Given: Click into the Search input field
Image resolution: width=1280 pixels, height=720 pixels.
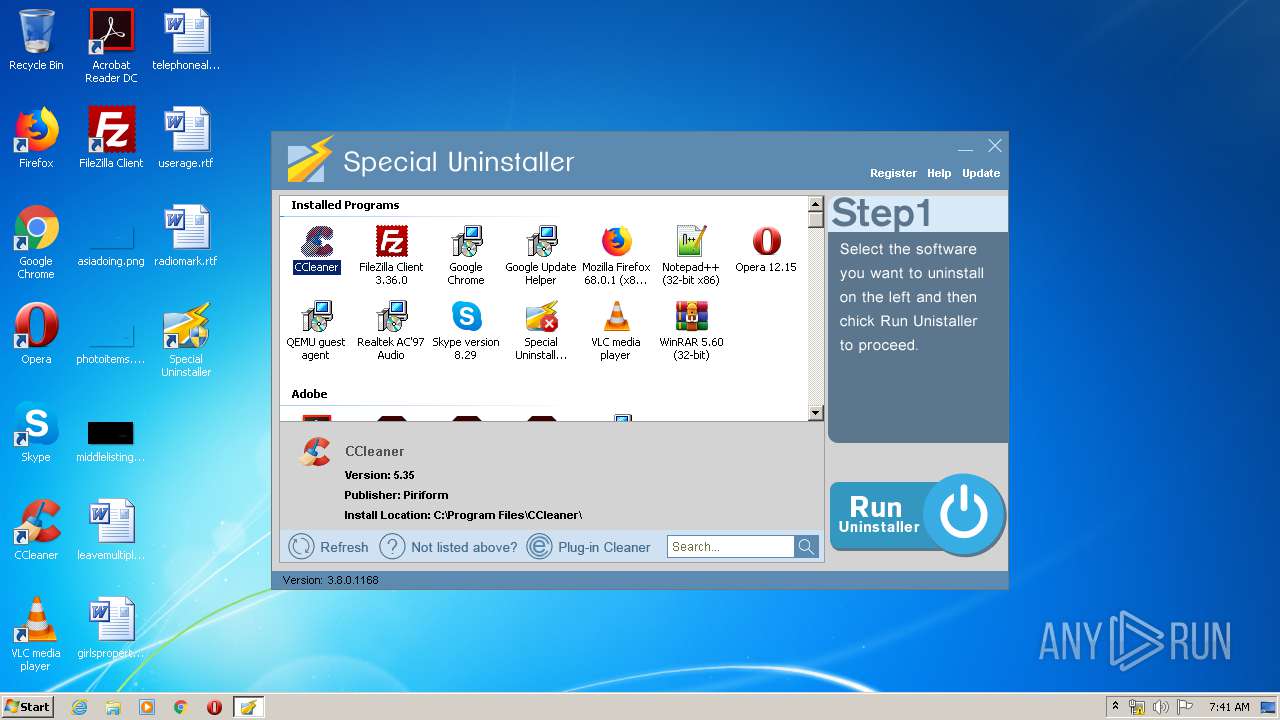Looking at the screenshot, I should tap(731, 547).
